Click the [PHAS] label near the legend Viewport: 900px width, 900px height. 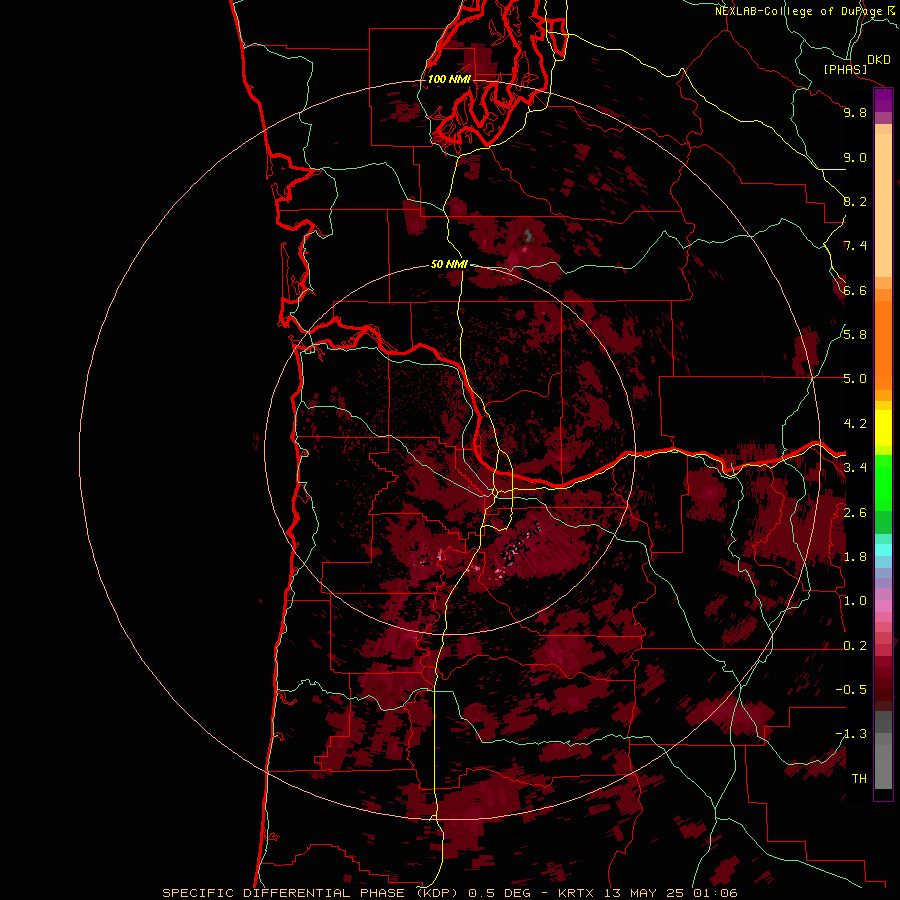(845, 69)
